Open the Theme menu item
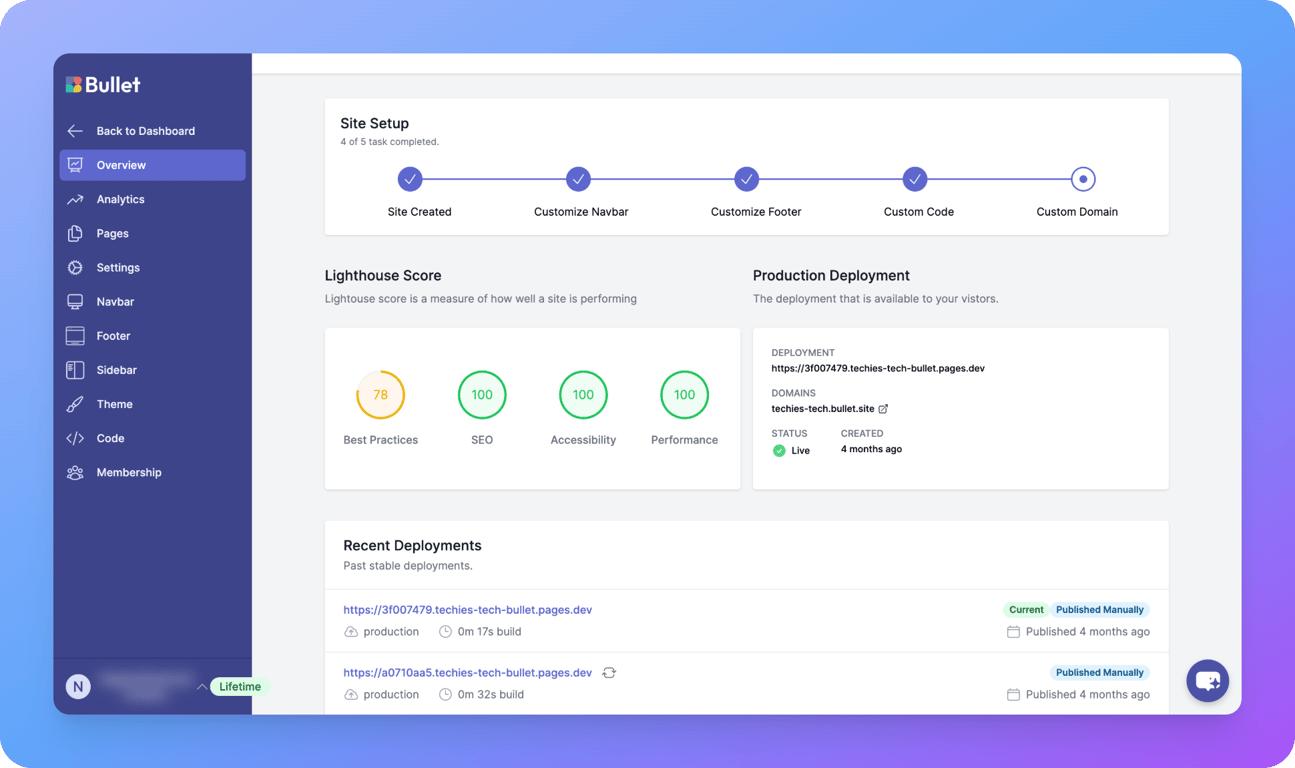This screenshot has width=1295, height=768. pyautogui.click(x=152, y=404)
